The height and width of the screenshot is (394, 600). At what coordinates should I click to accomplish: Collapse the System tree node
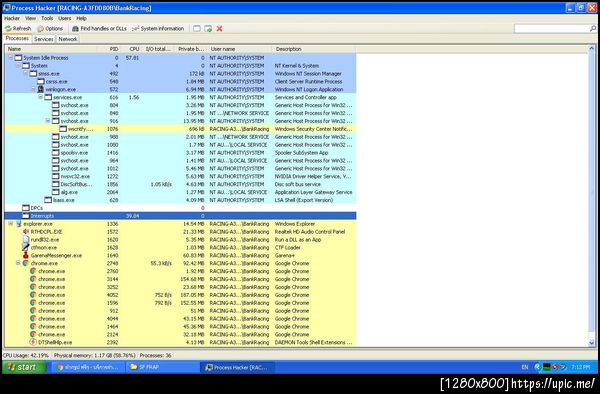pyautogui.click(x=18, y=66)
